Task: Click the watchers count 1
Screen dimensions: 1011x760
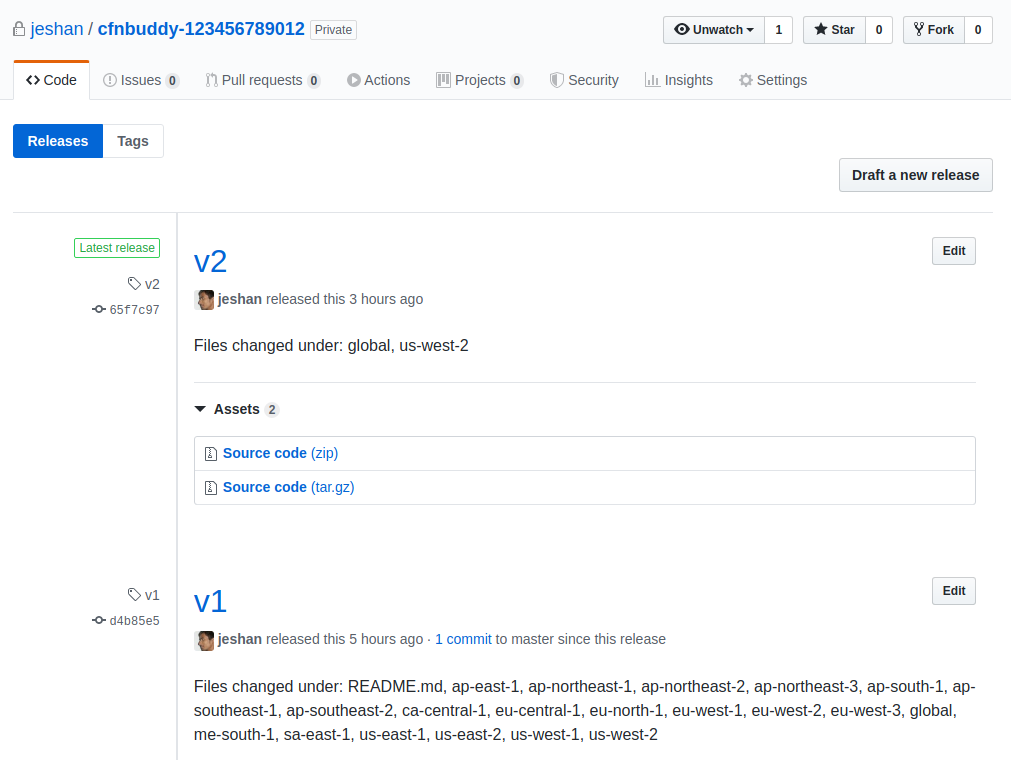Action: point(779,30)
